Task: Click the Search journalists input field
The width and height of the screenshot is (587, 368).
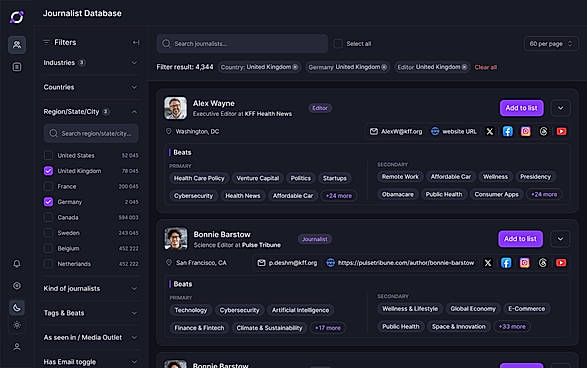Action: [x=242, y=43]
